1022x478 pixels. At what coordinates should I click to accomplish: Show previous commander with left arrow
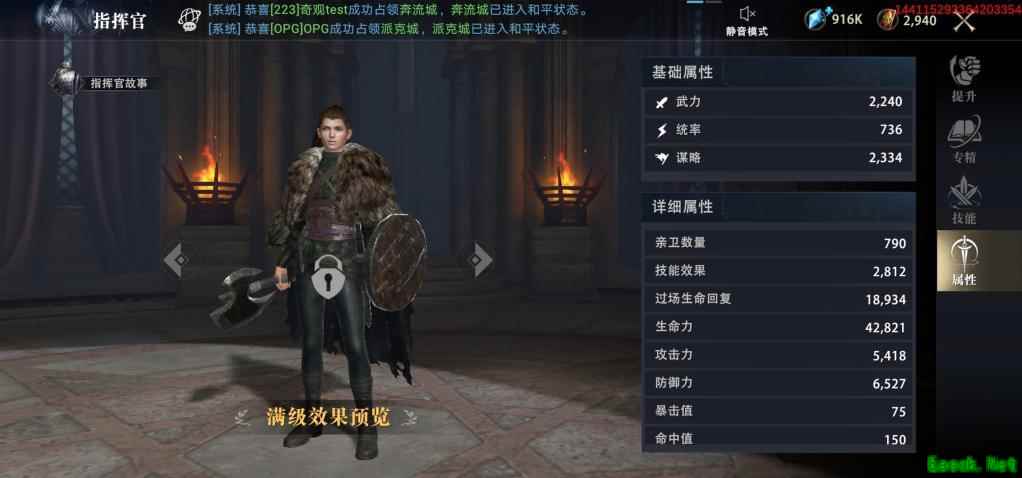coord(176,260)
